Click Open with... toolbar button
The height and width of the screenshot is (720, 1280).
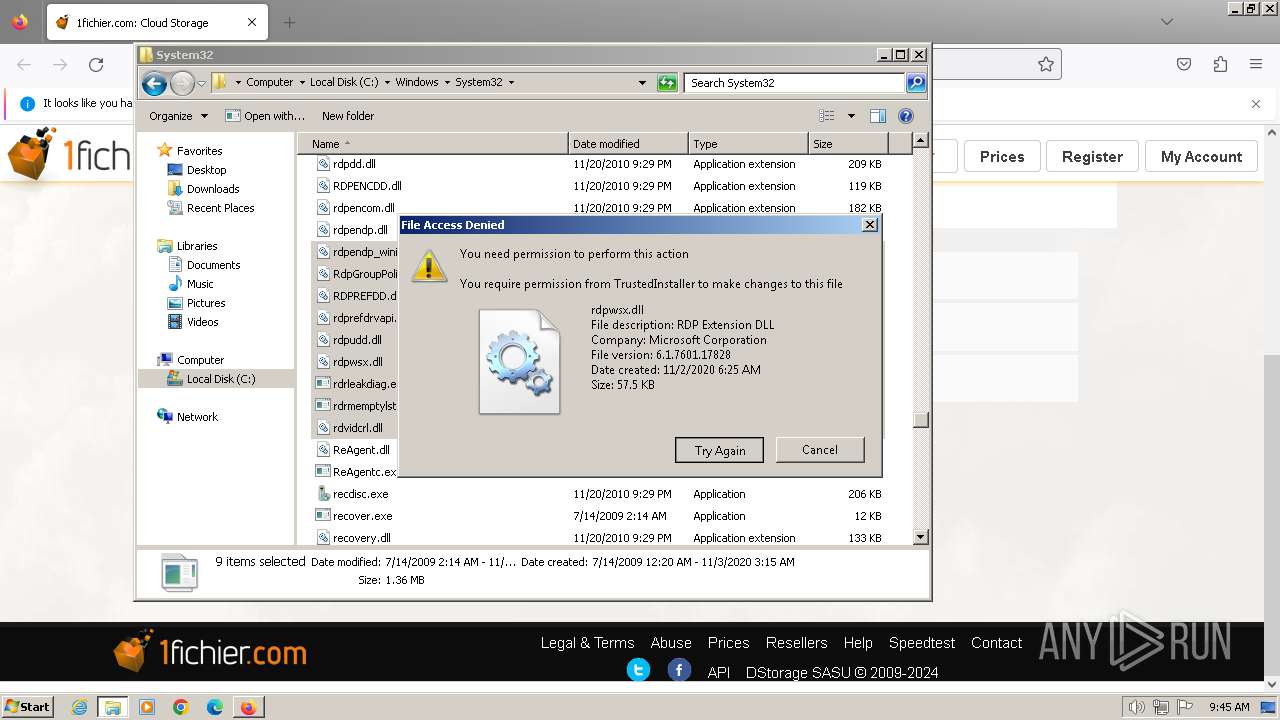pyautogui.click(x=265, y=116)
